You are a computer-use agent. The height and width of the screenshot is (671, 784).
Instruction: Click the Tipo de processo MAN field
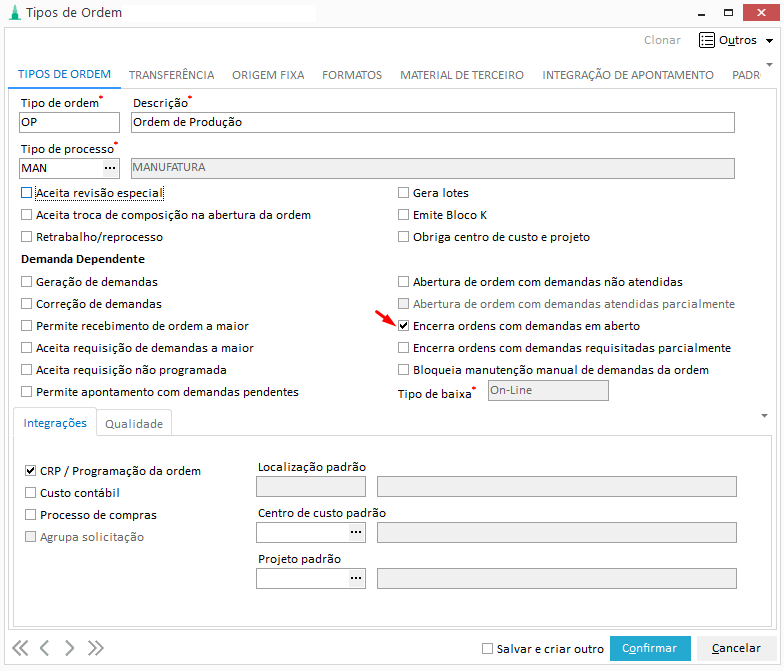(61, 168)
